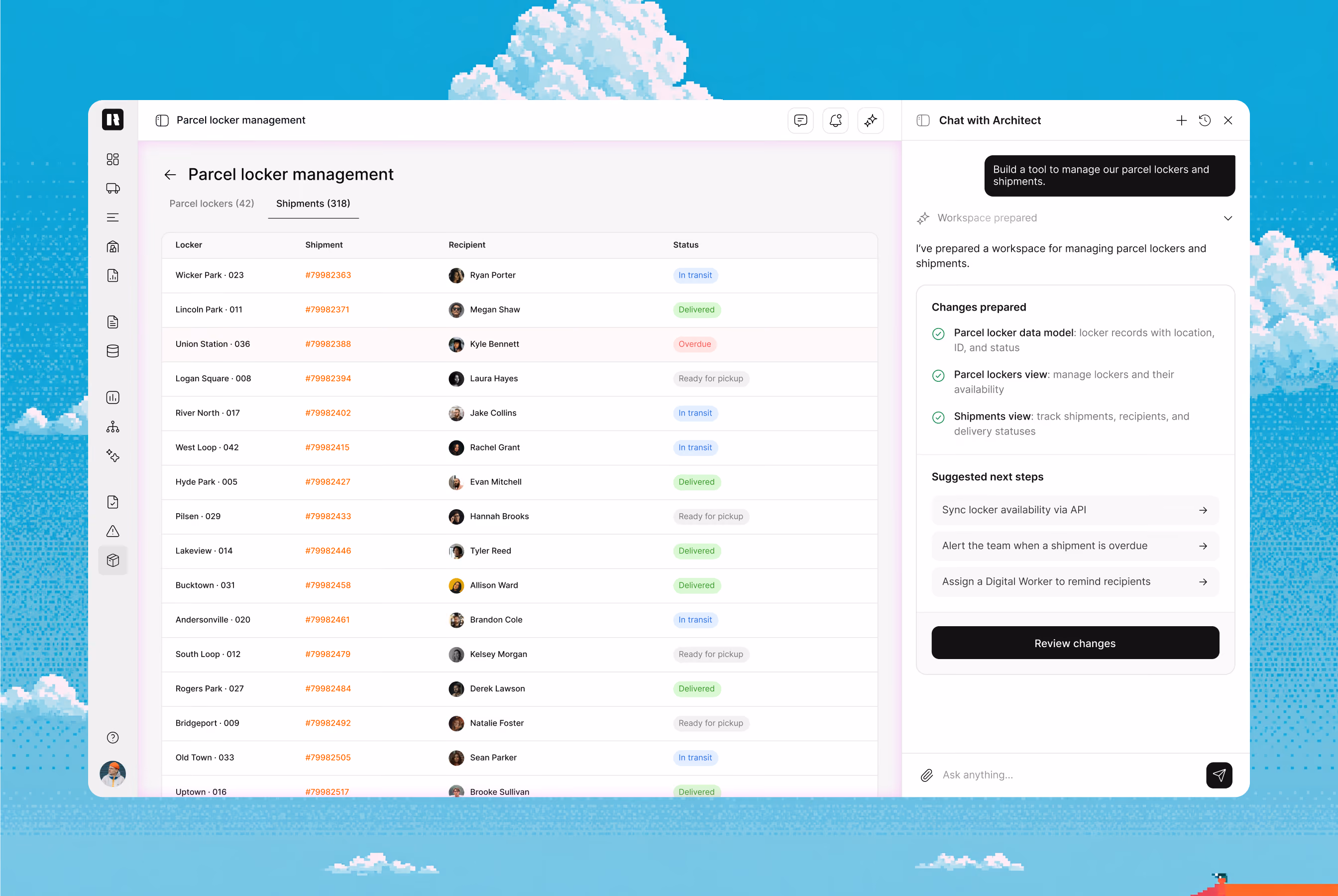Click the list lines icon in sidebar

[112, 218]
